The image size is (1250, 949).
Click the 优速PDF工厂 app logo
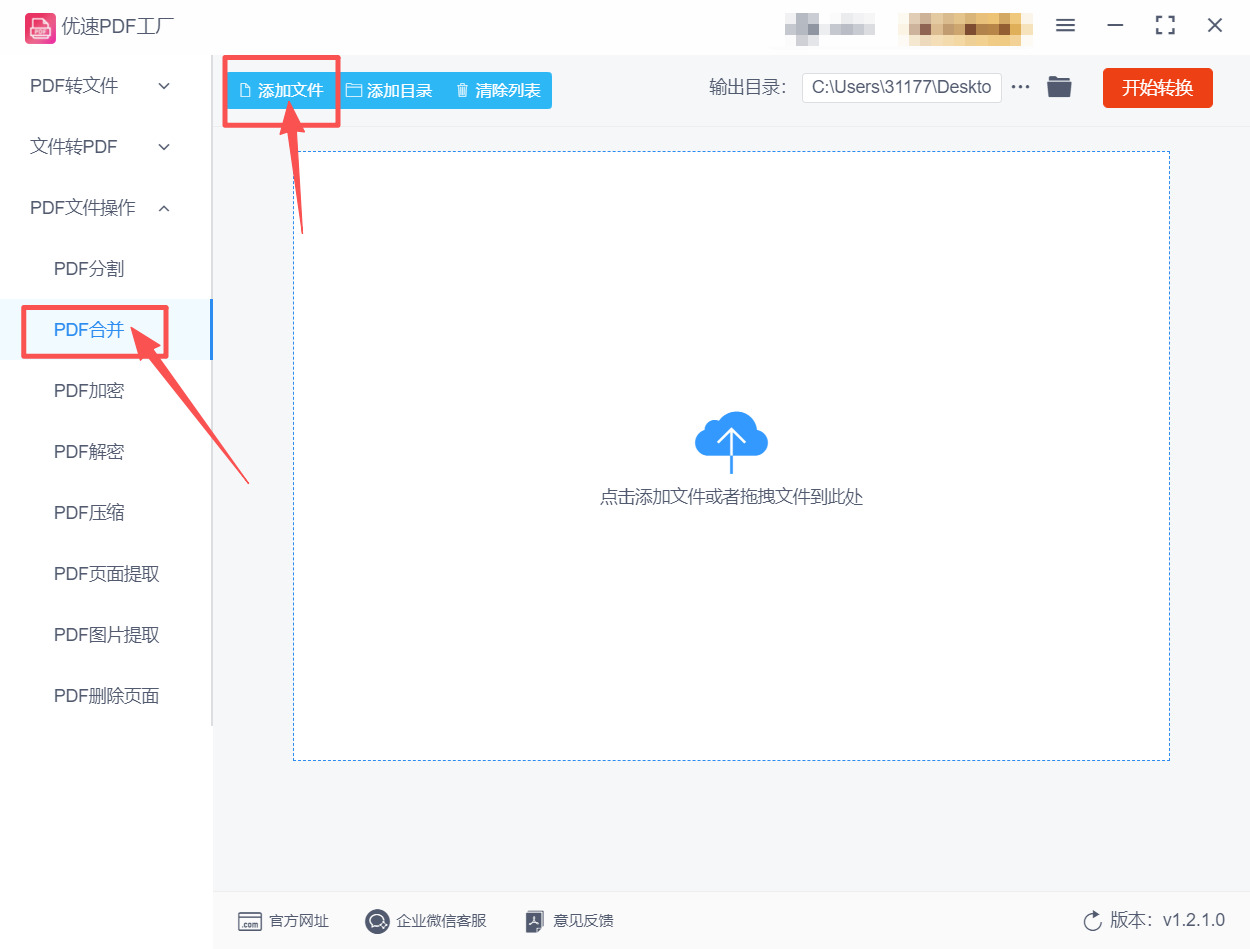40,27
